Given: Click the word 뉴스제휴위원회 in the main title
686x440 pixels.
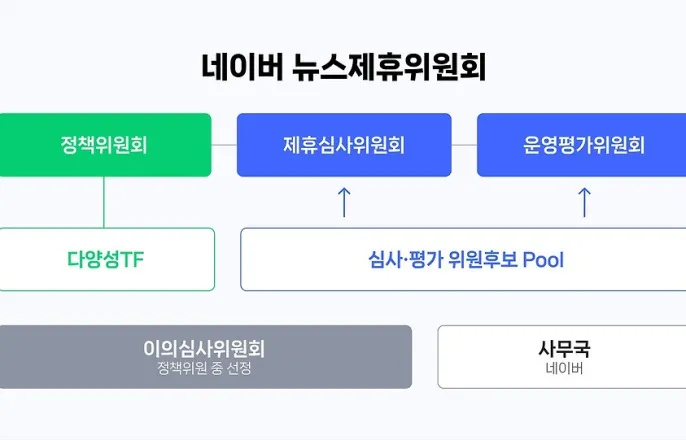Looking at the screenshot, I should tap(390, 67).
